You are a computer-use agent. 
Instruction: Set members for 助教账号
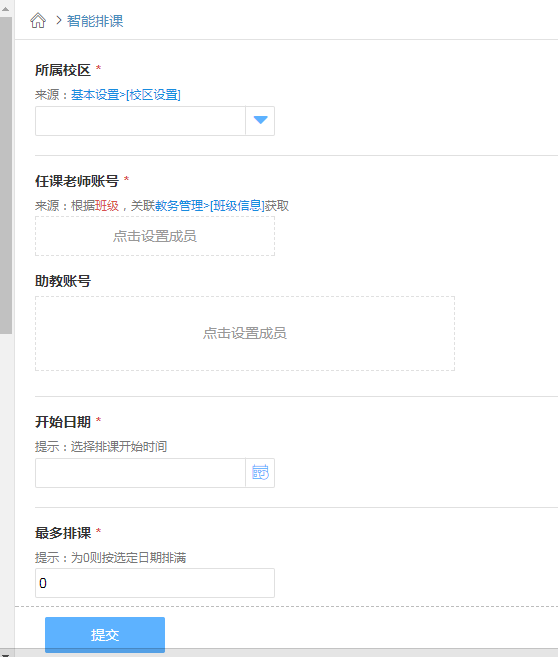245,333
